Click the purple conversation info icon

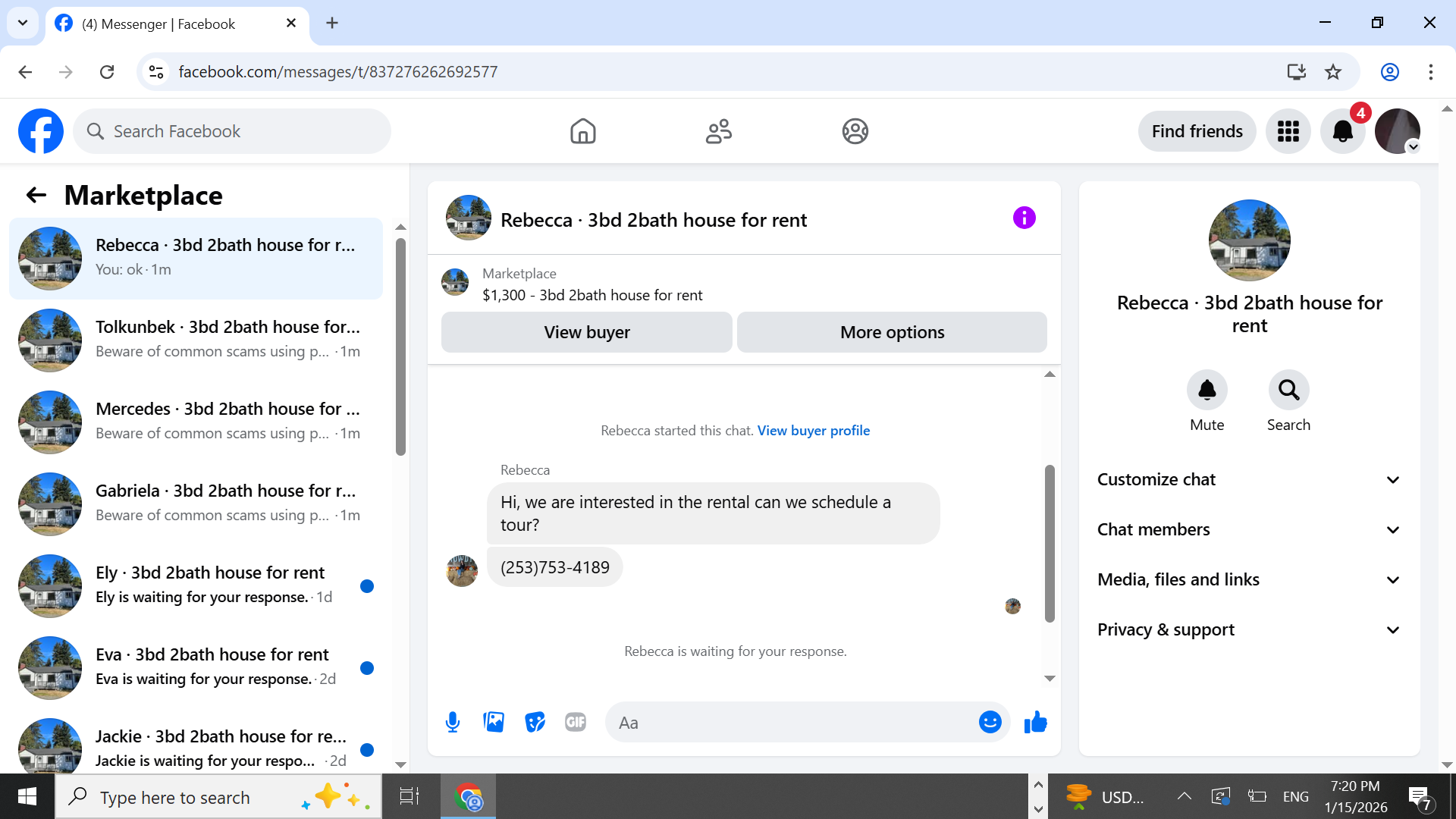[x=1024, y=218]
